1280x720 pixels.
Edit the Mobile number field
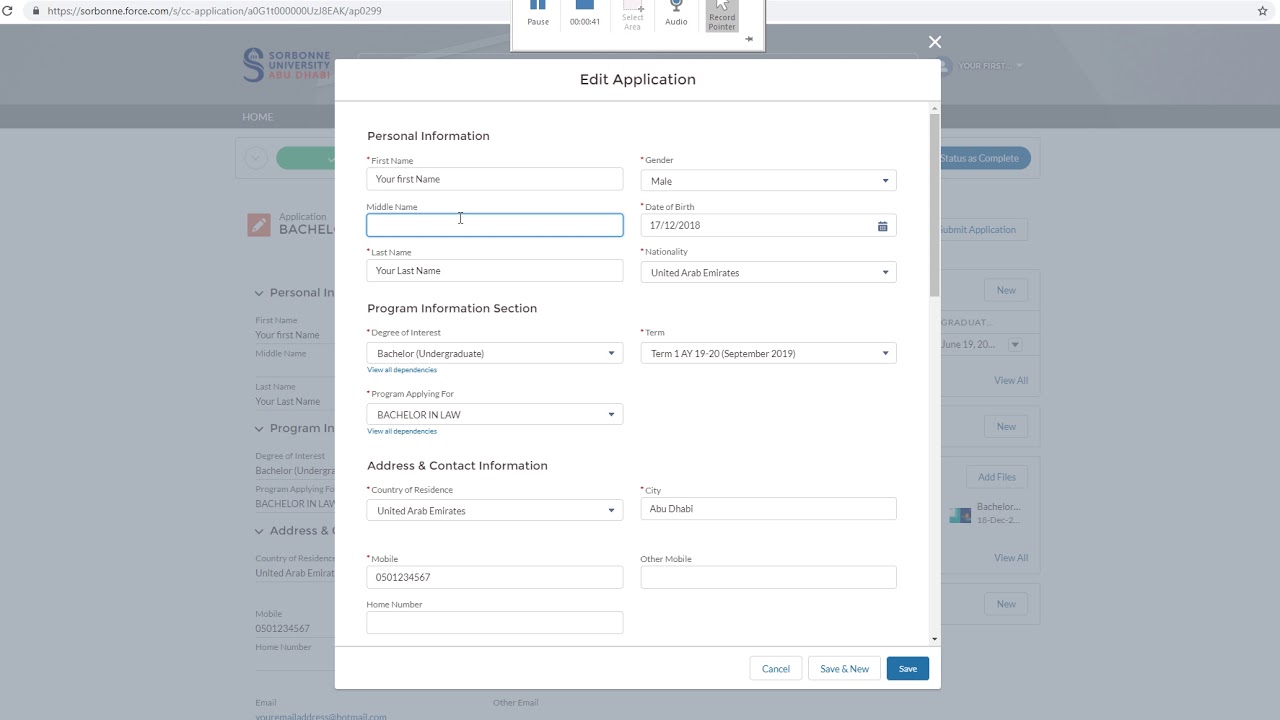tap(494, 577)
